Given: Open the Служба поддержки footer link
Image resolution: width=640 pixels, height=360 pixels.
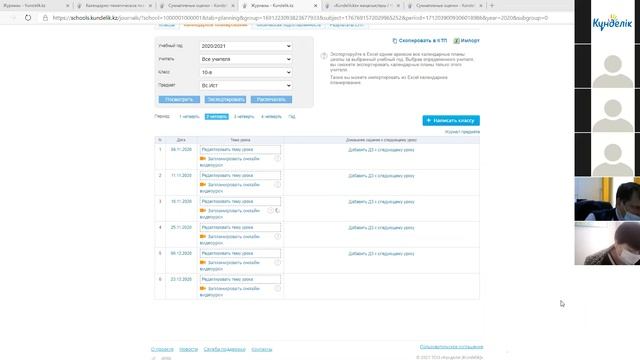Looking at the screenshot, I should (224, 349).
